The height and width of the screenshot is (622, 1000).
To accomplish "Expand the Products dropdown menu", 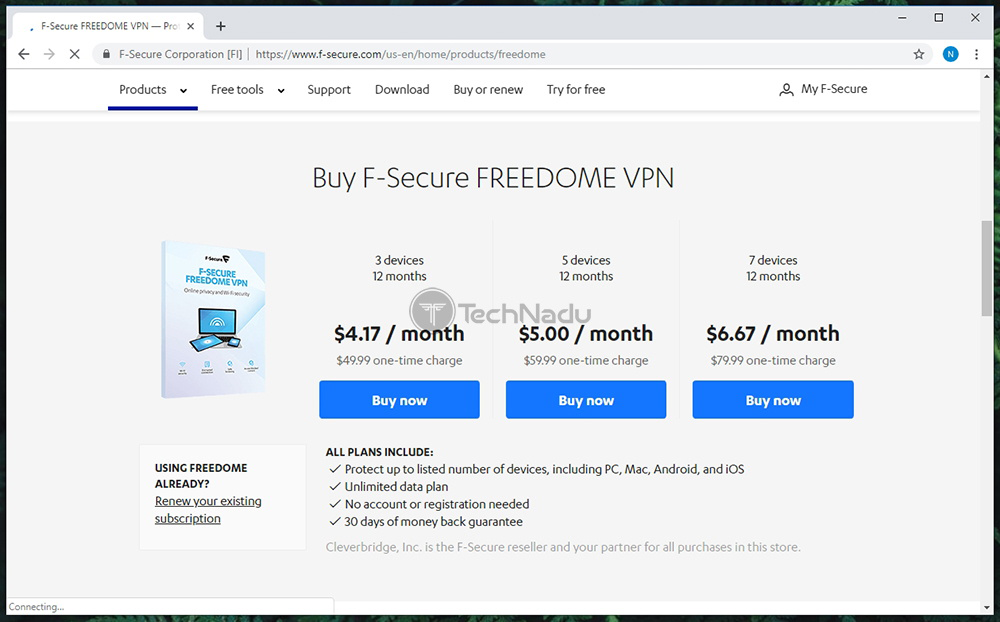I will tap(153, 90).
